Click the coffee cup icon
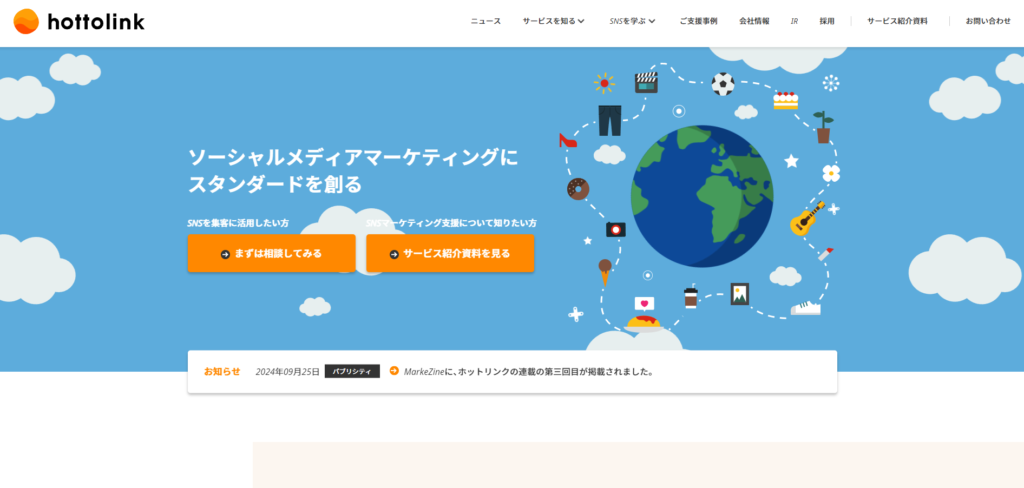1024x488 pixels. [690, 298]
